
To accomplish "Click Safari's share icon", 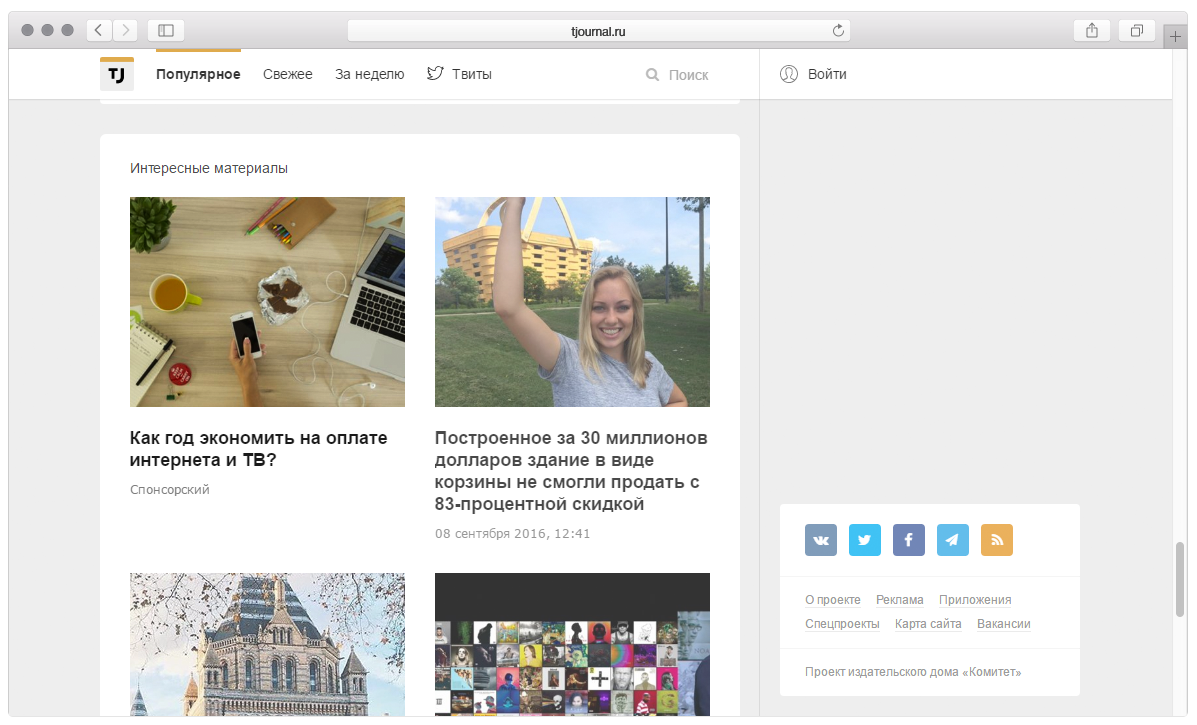I will [x=1092, y=31].
